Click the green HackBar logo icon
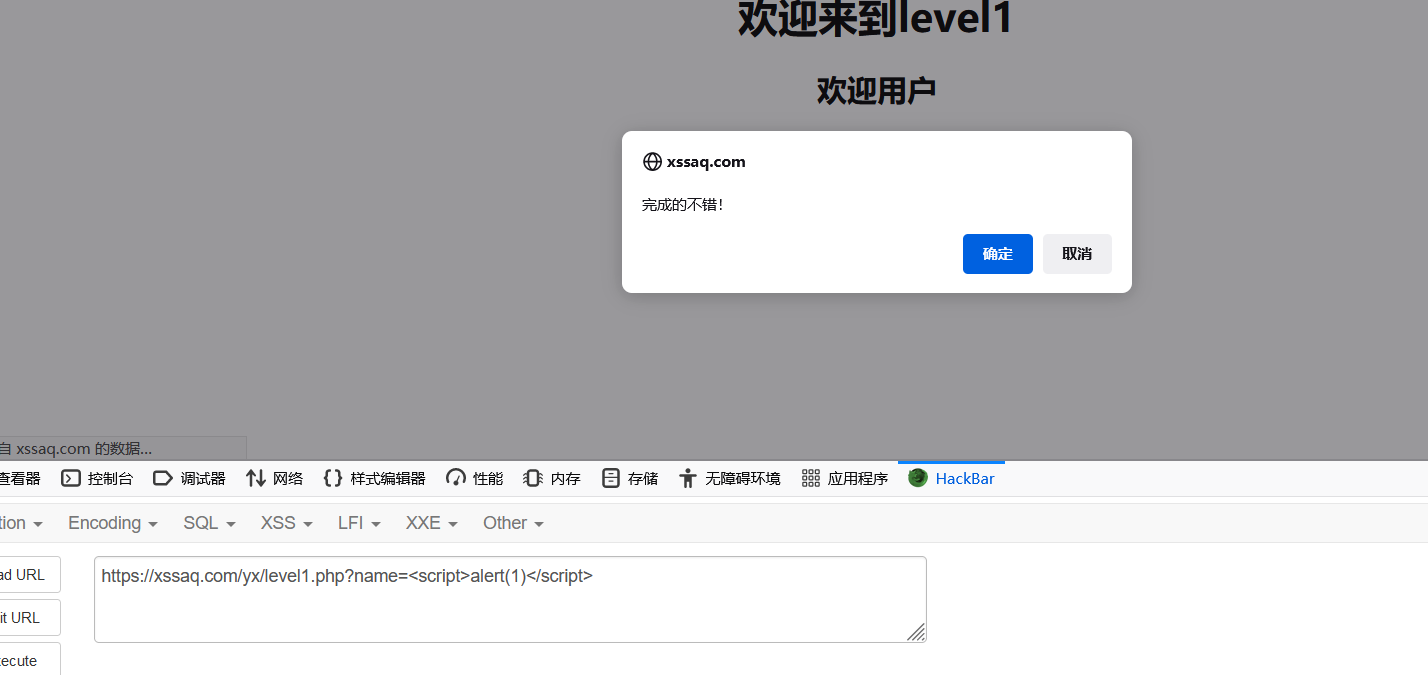1428x675 pixels. [918, 478]
